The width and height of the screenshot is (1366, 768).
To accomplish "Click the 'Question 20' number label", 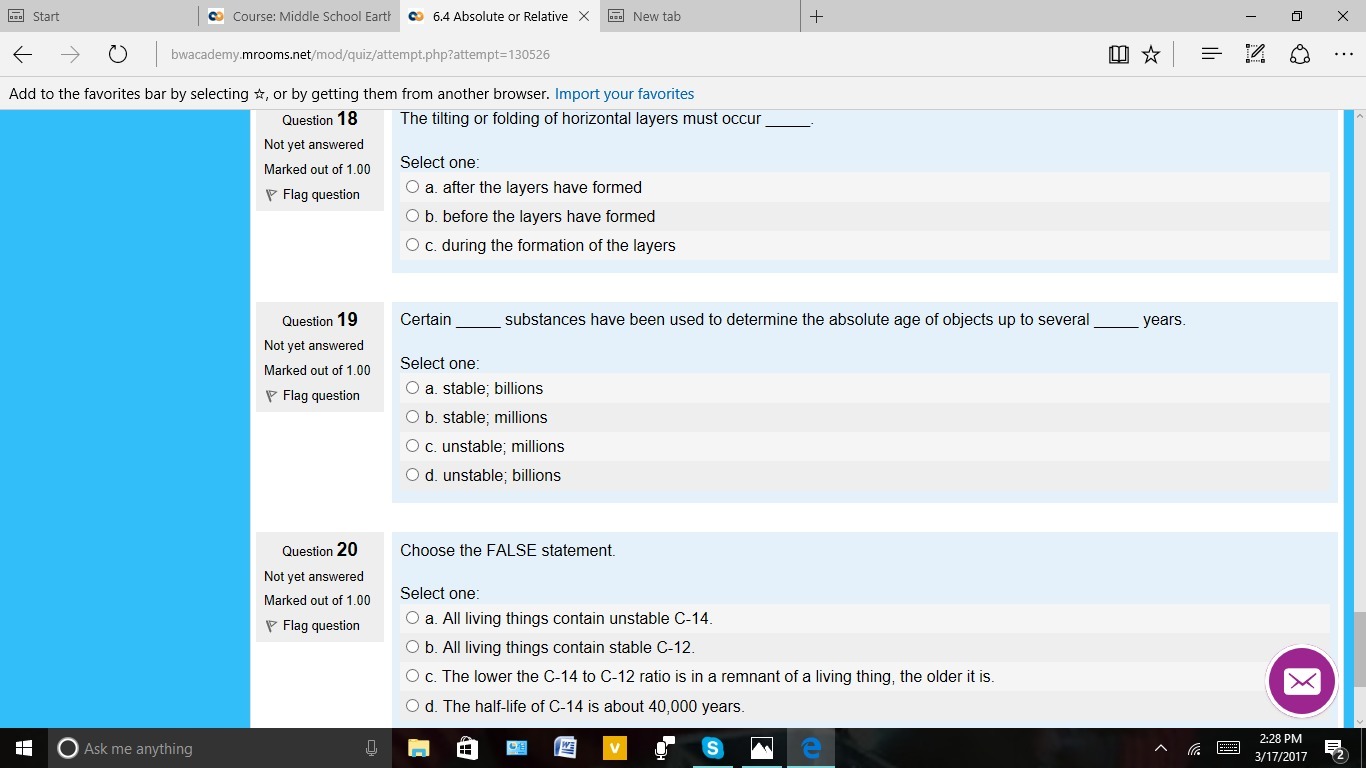I will 320,550.
